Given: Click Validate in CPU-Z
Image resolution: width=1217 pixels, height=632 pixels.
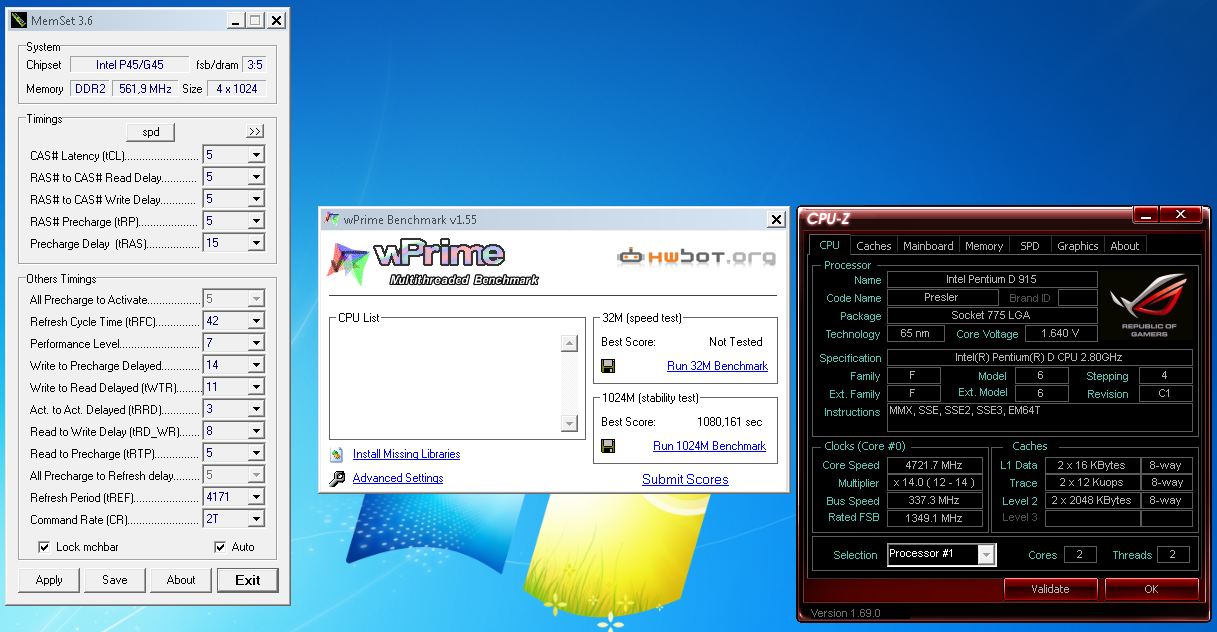Looking at the screenshot, I should click(1050, 589).
